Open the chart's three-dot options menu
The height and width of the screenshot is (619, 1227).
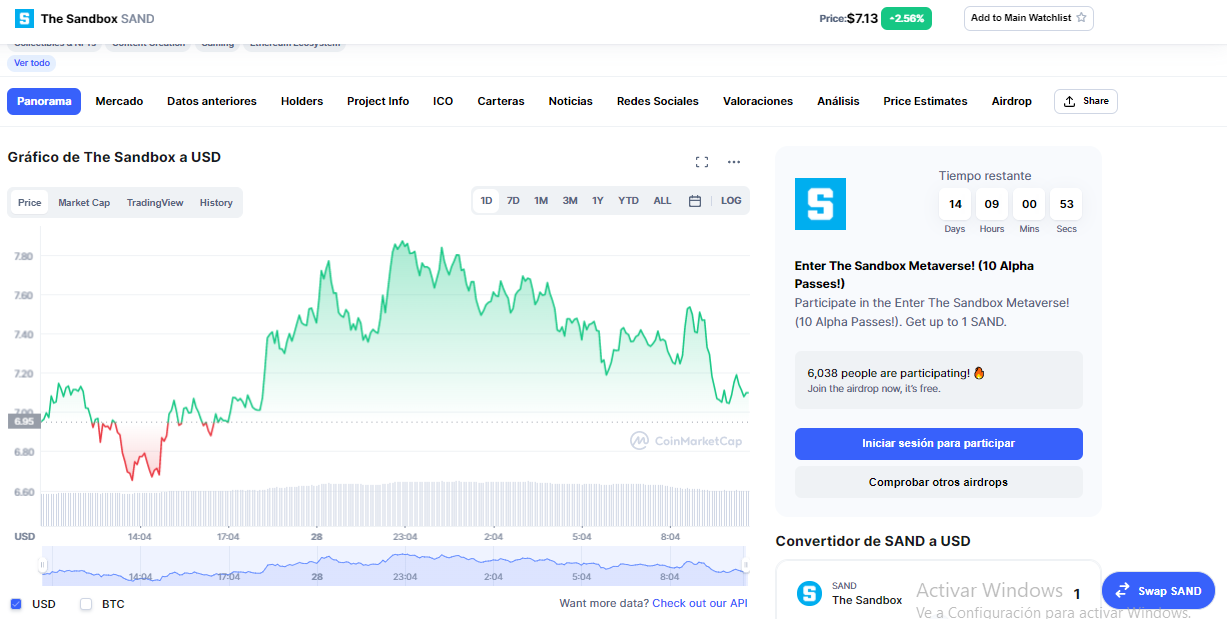[x=734, y=162]
